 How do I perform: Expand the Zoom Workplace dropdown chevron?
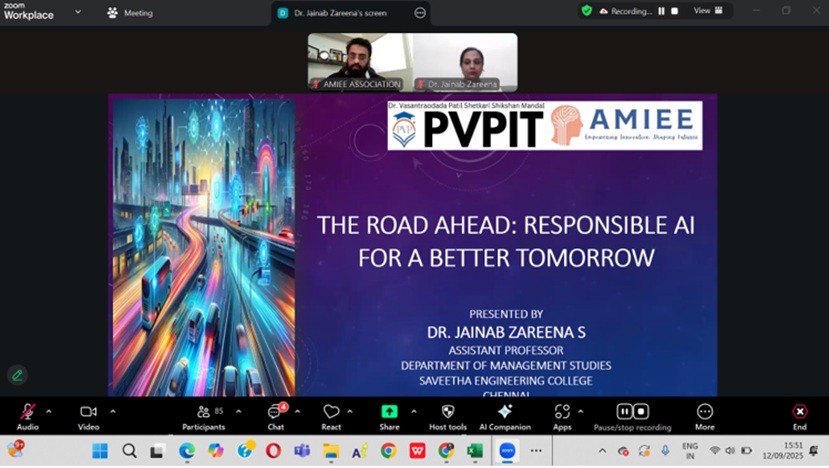click(x=78, y=13)
